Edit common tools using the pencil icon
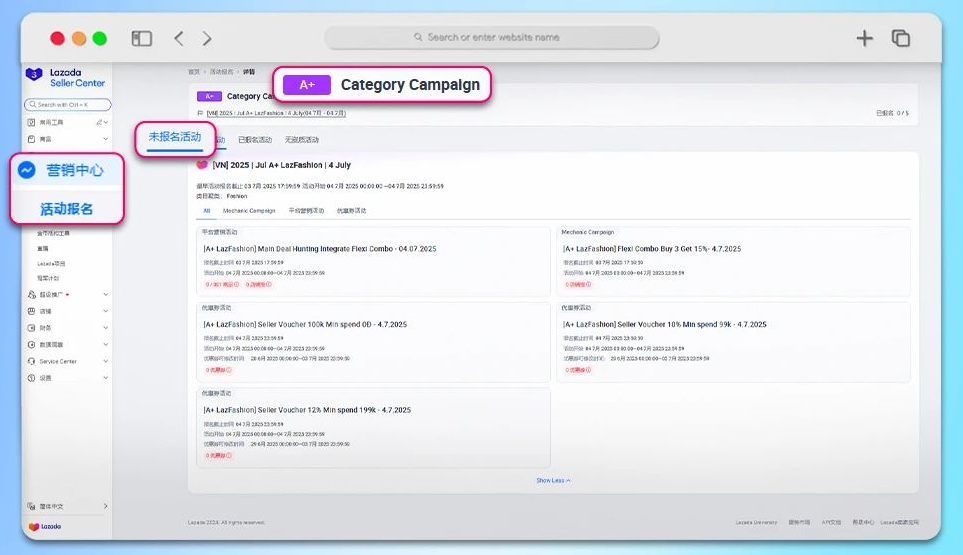Screen dimensions: 963x555 (x=99, y=122)
